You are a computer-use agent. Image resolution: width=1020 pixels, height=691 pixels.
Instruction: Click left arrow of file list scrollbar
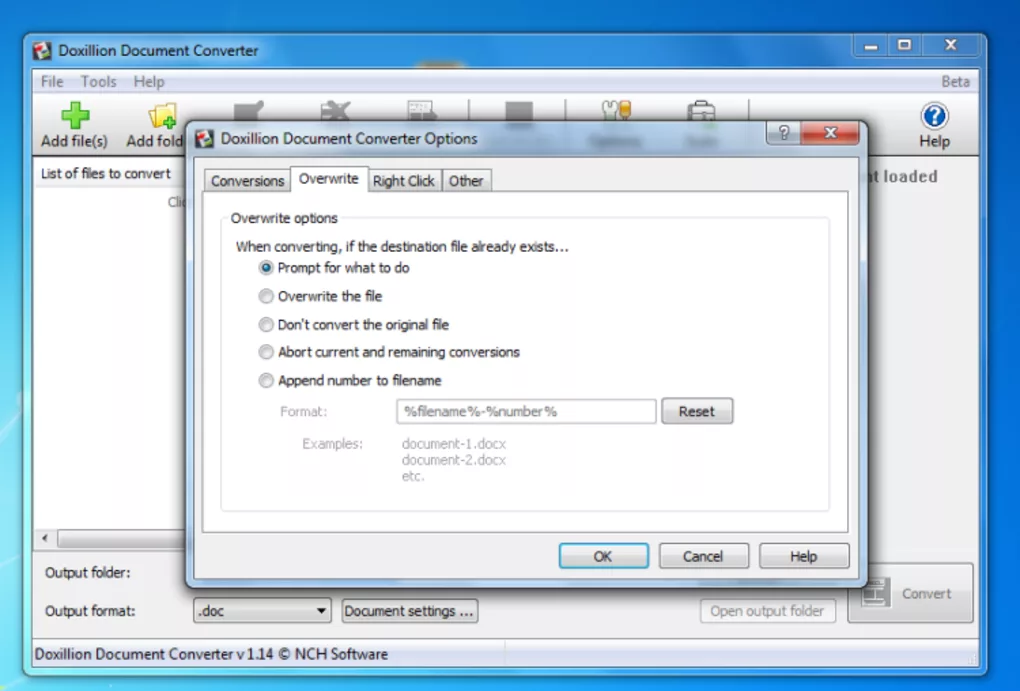point(45,538)
